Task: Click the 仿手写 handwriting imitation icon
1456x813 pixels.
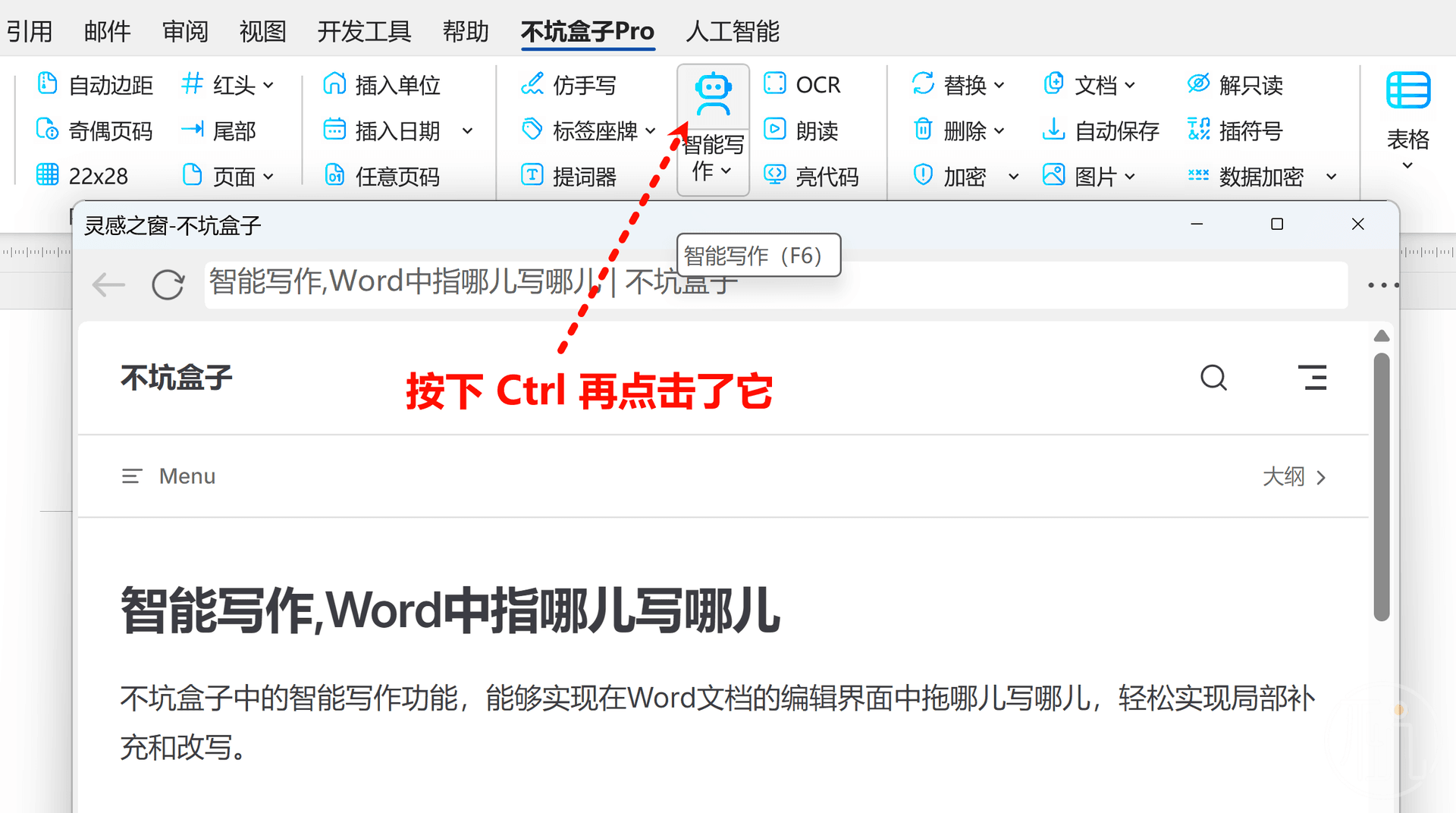Action: (532, 83)
